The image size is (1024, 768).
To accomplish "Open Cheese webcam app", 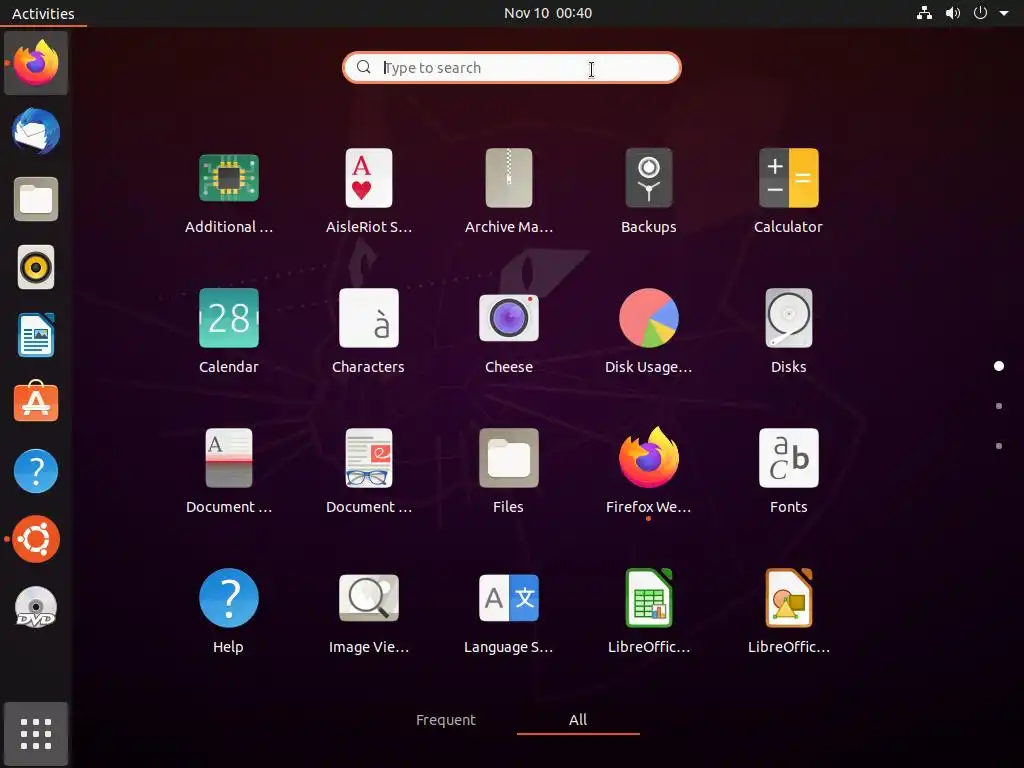I will [509, 318].
